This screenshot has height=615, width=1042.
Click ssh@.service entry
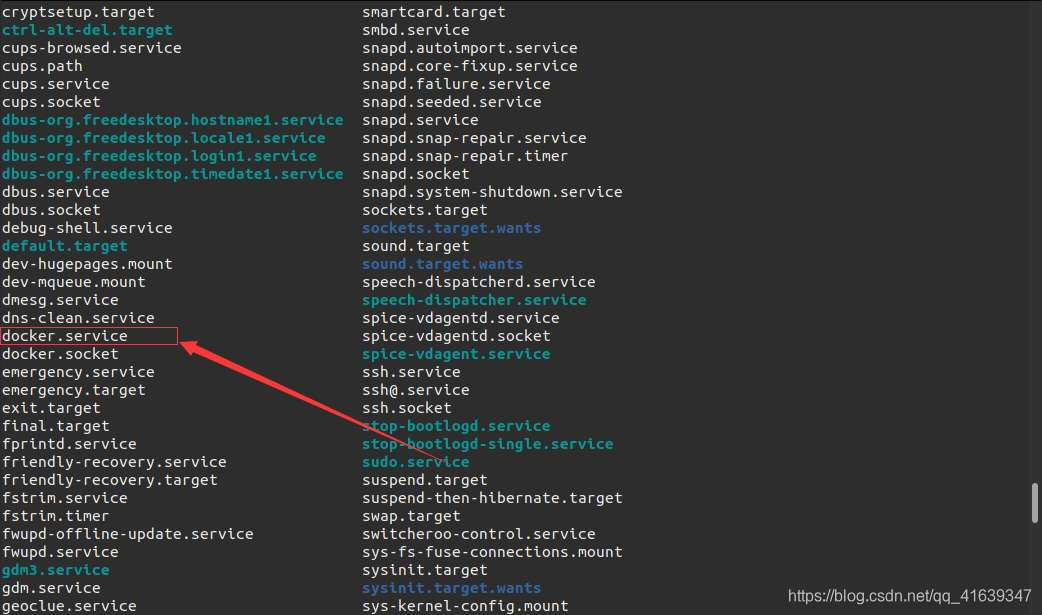416,390
